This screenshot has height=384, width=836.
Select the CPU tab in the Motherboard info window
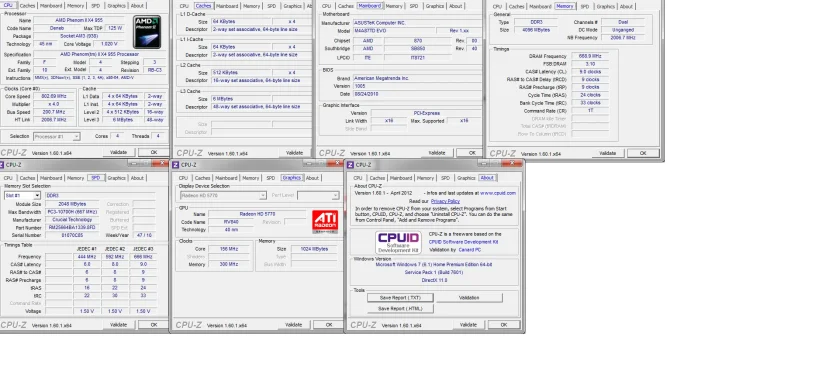click(326, 6)
